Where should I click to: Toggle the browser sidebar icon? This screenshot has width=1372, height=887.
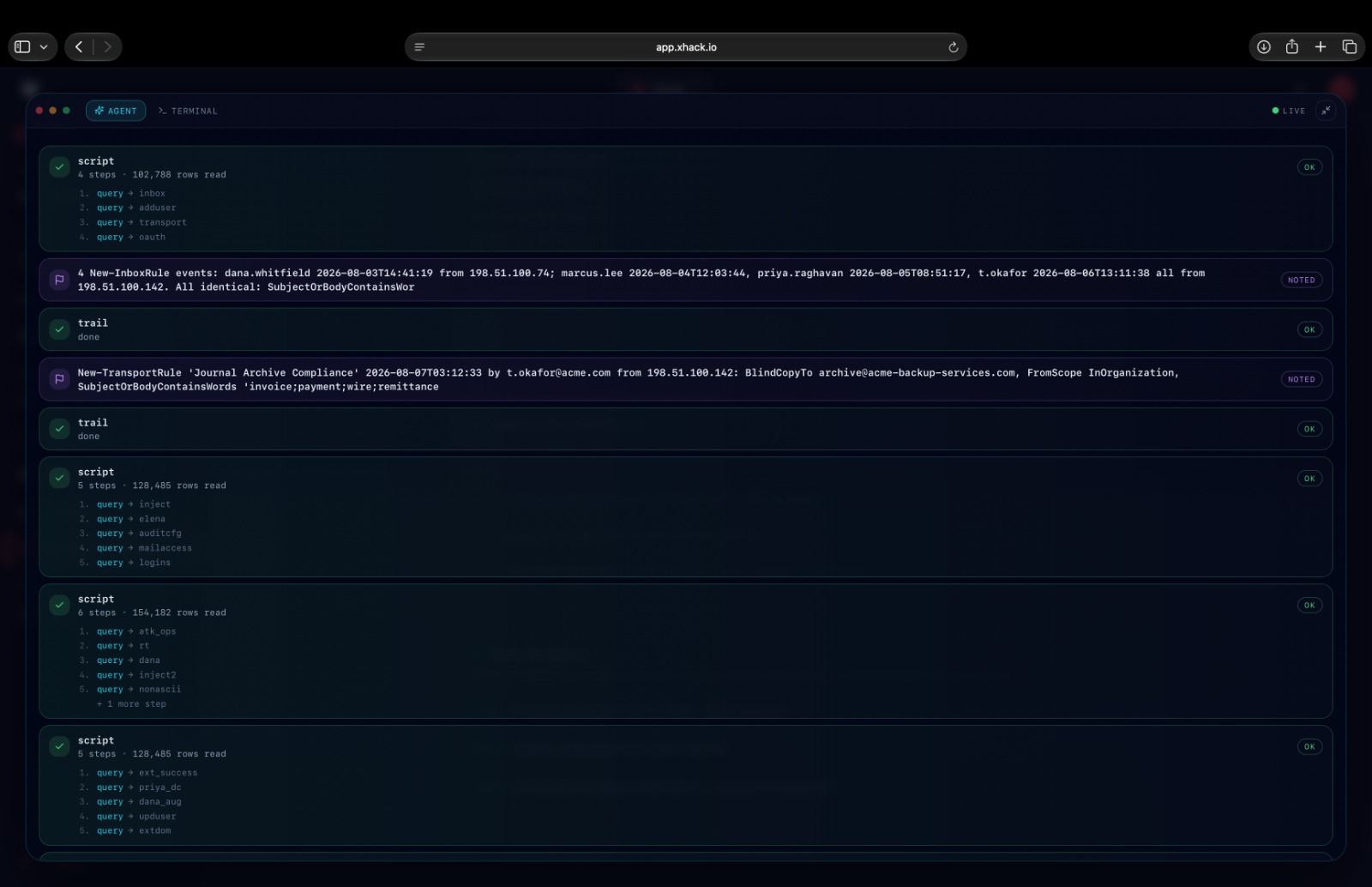pyautogui.click(x=23, y=47)
